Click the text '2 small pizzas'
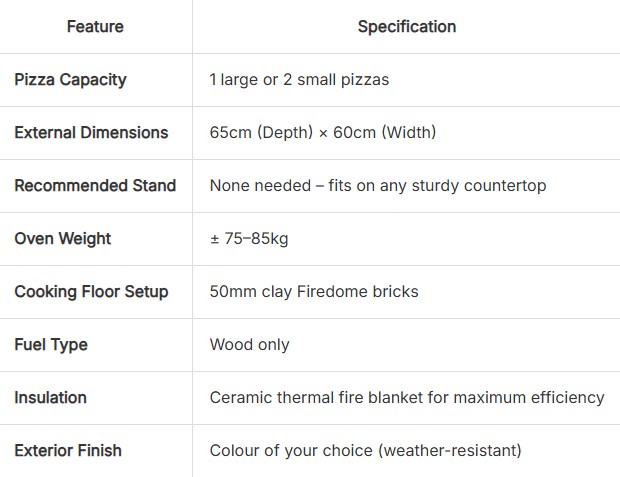 click(x=336, y=80)
